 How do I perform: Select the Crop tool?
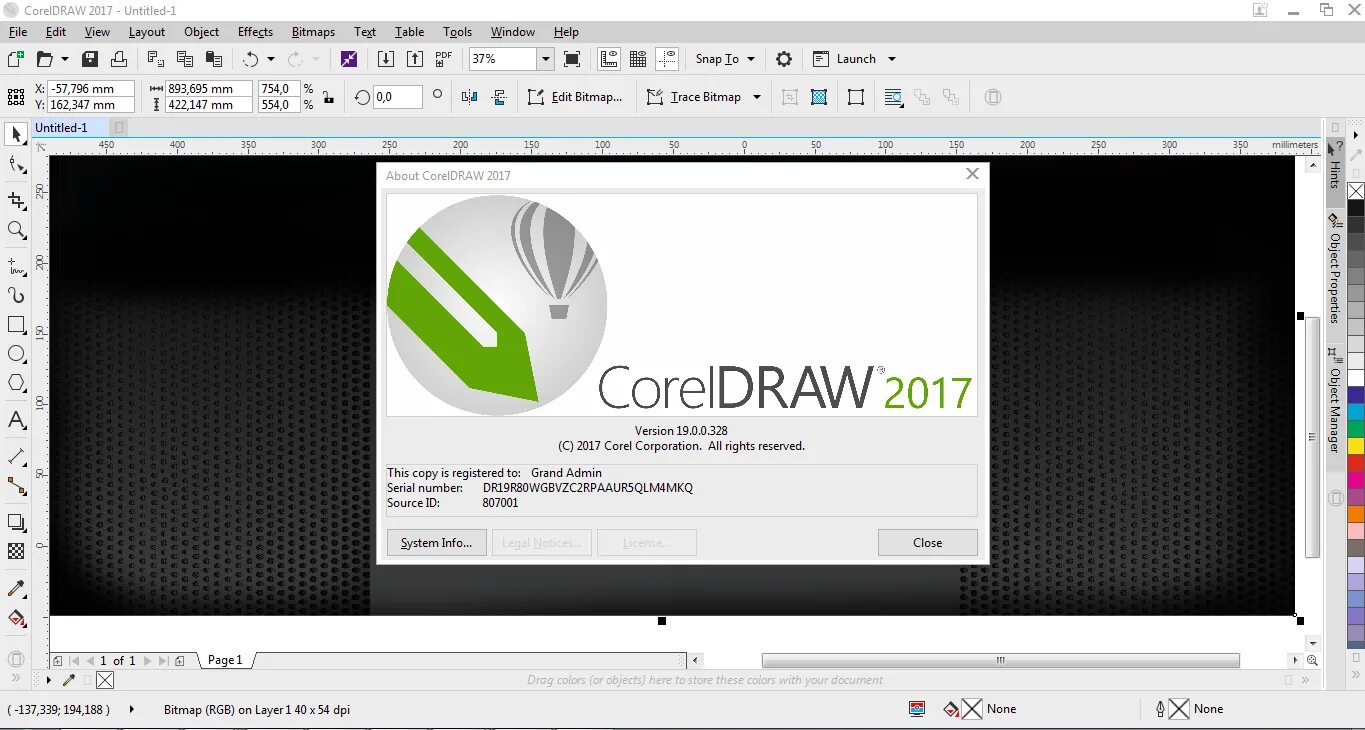pos(16,199)
